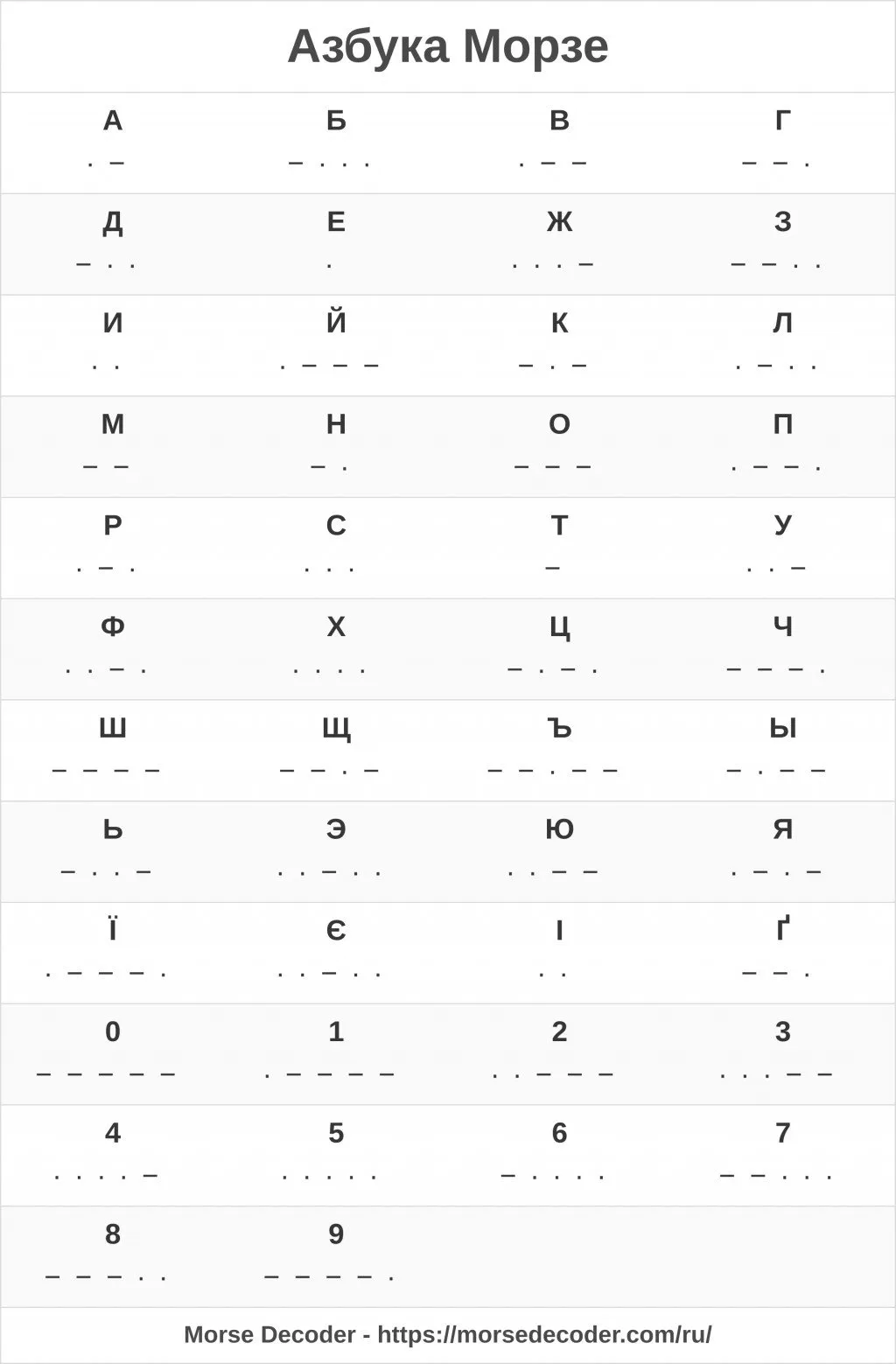The image size is (896, 1364).
Task: Click the letter Ц cell
Action: tap(559, 649)
